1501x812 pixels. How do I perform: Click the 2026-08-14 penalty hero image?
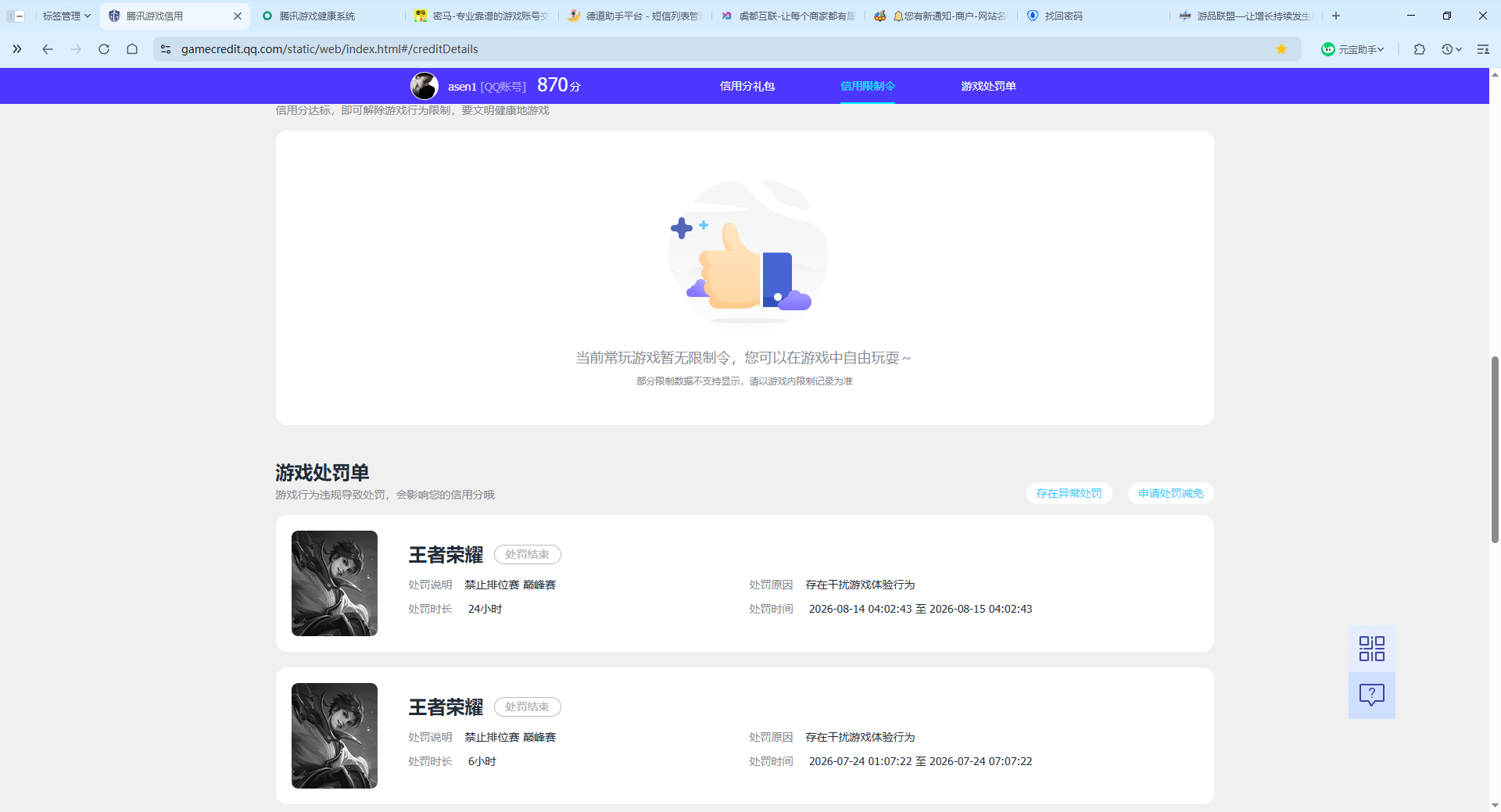coord(335,583)
